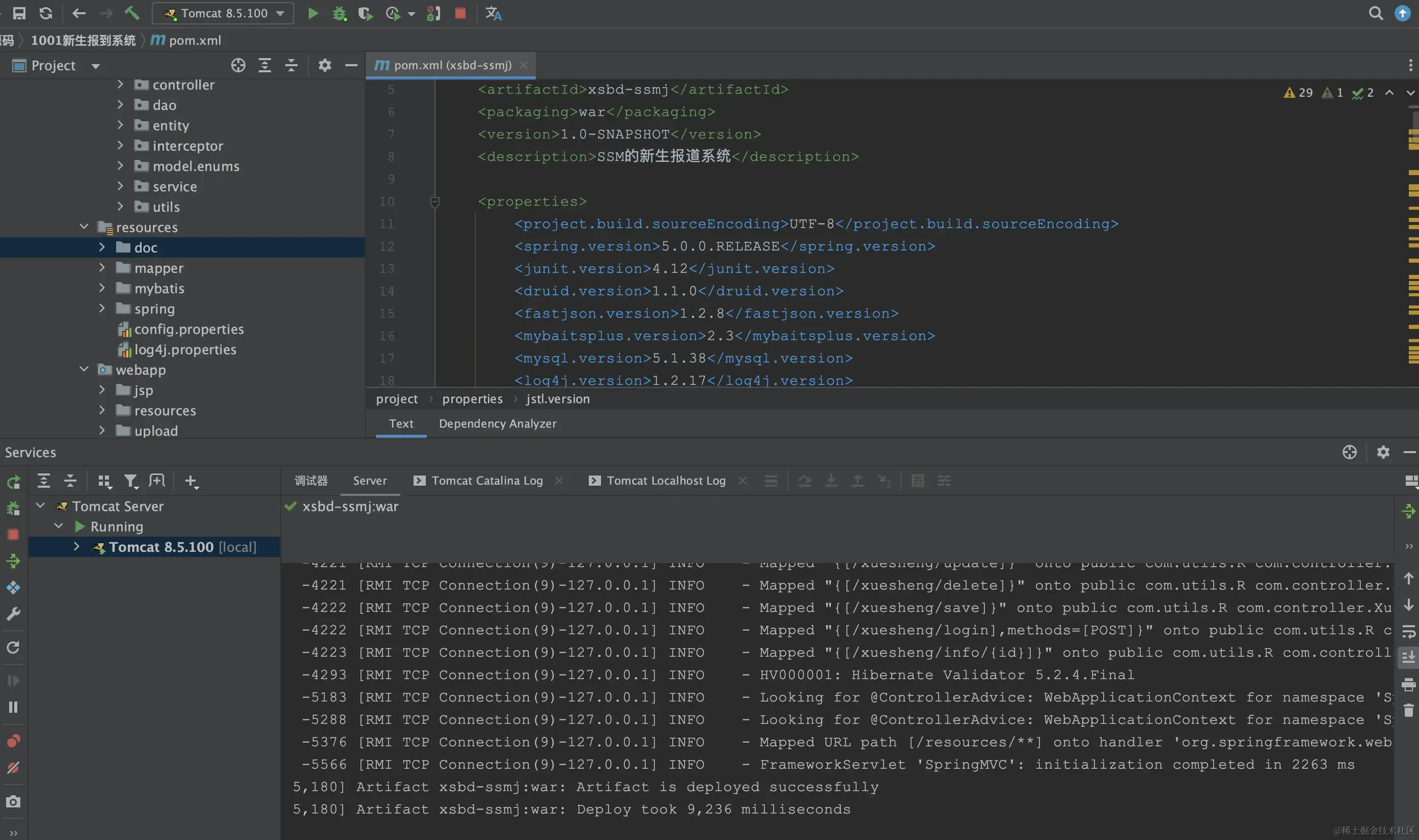Image resolution: width=1419 pixels, height=840 pixels.
Task: Click Select Opened File crosshair in Project panel
Action: pyautogui.click(x=238, y=65)
